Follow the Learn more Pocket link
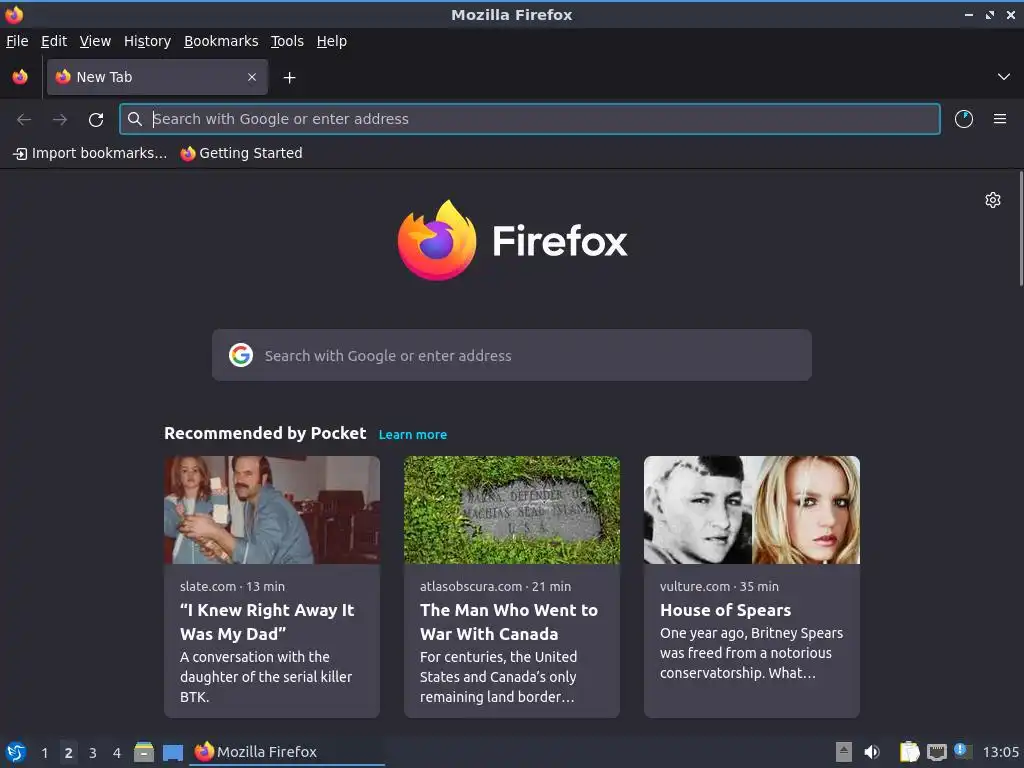This screenshot has width=1024, height=768. pyautogui.click(x=413, y=434)
